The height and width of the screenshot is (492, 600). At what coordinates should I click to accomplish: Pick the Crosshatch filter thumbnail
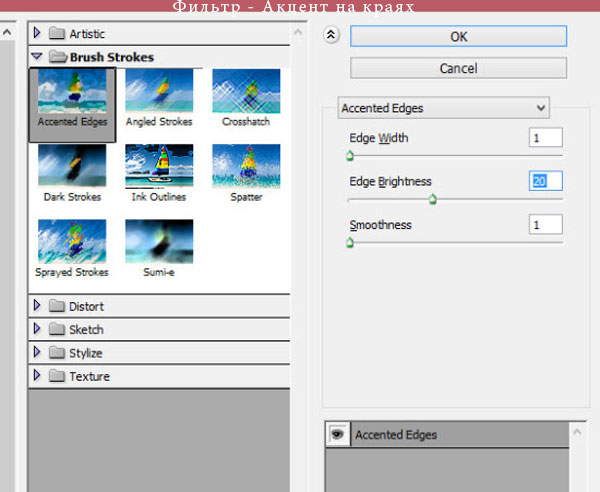(x=246, y=91)
